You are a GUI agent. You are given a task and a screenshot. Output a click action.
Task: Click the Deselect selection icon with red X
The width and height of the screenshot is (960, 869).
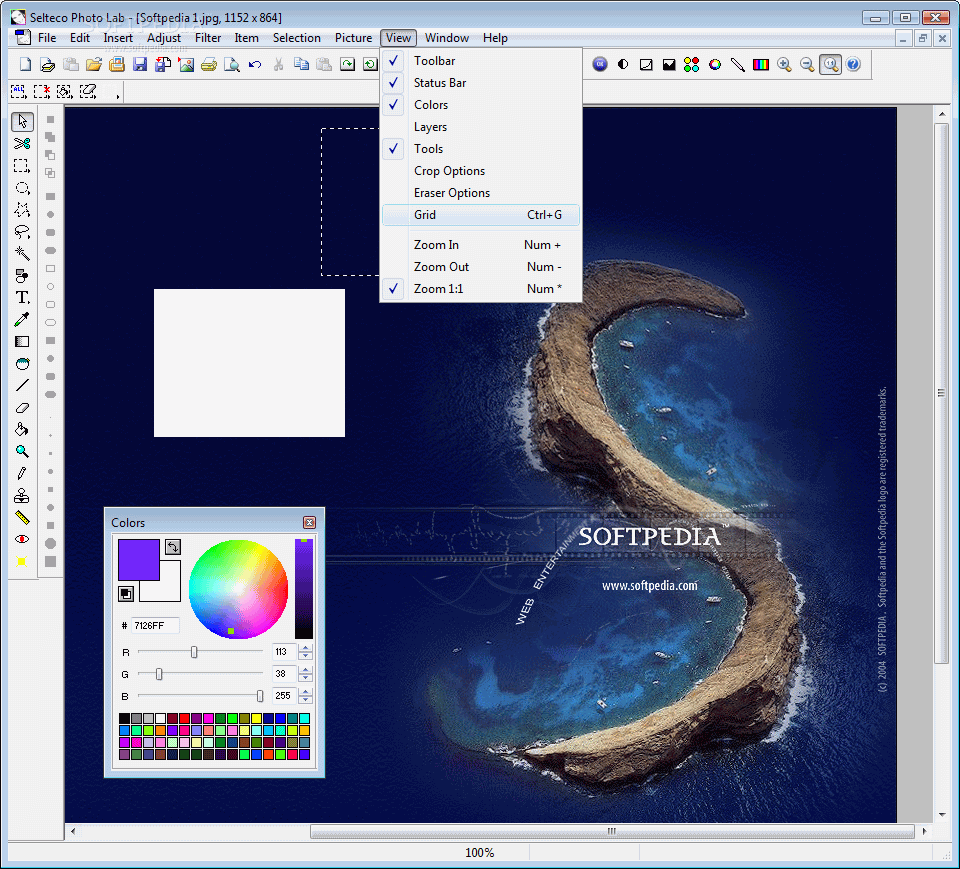[x=42, y=92]
